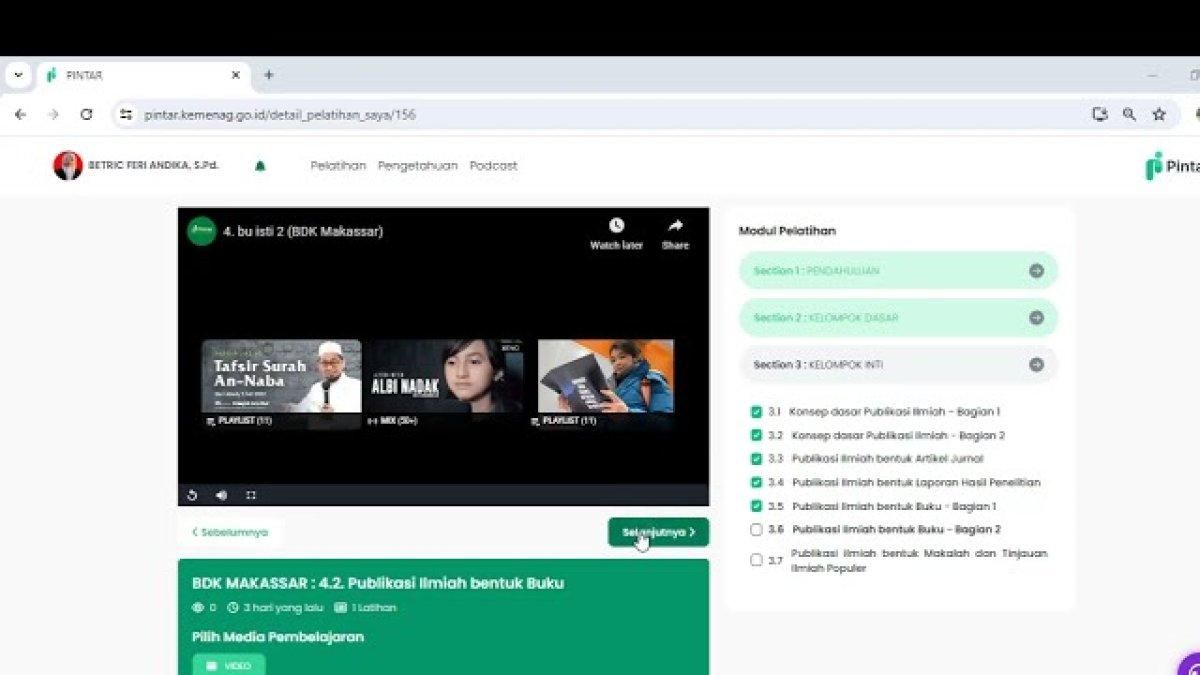Bookmark this page with star icon
Screen dimensions: 1200x675
[1159, 115]
